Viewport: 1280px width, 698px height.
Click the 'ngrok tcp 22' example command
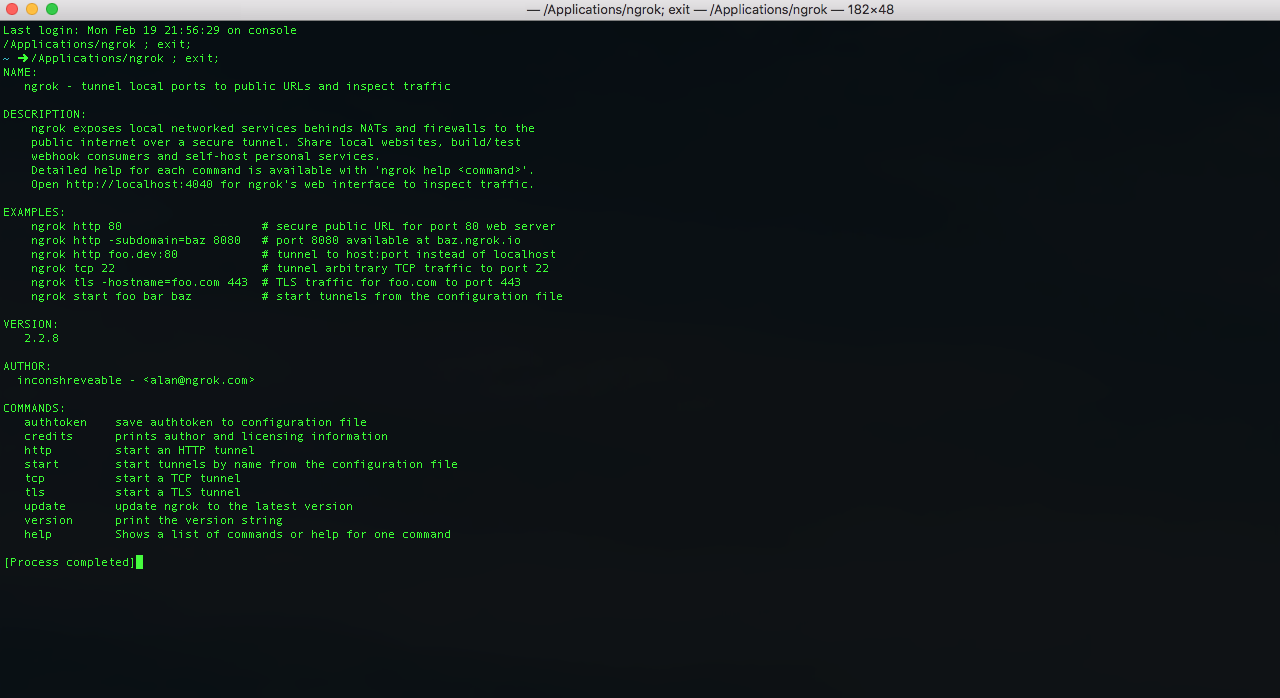click(73, 268)
